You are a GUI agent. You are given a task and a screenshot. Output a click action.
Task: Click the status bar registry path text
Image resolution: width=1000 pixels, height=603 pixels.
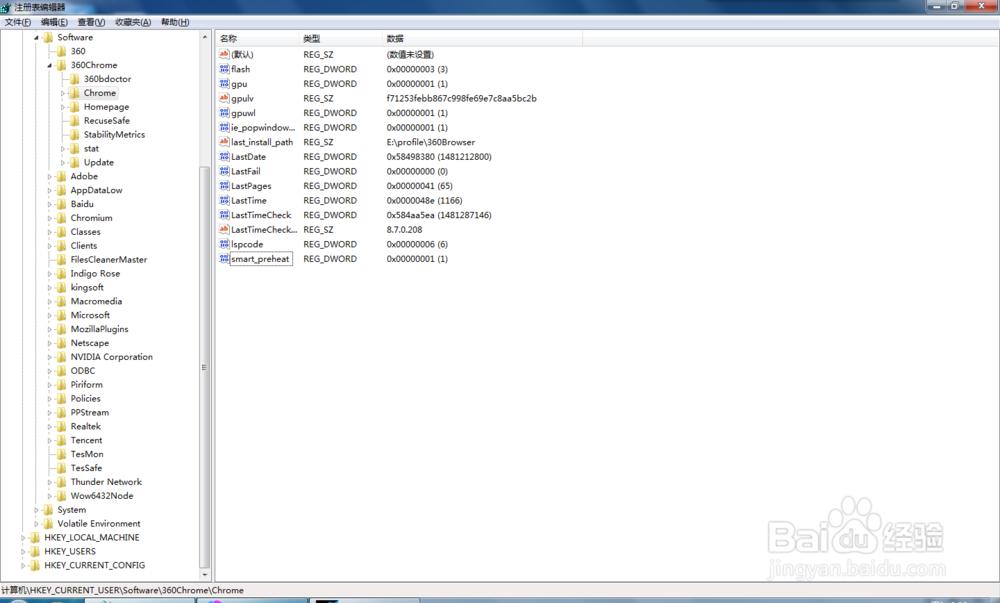(x=122, y=590)
